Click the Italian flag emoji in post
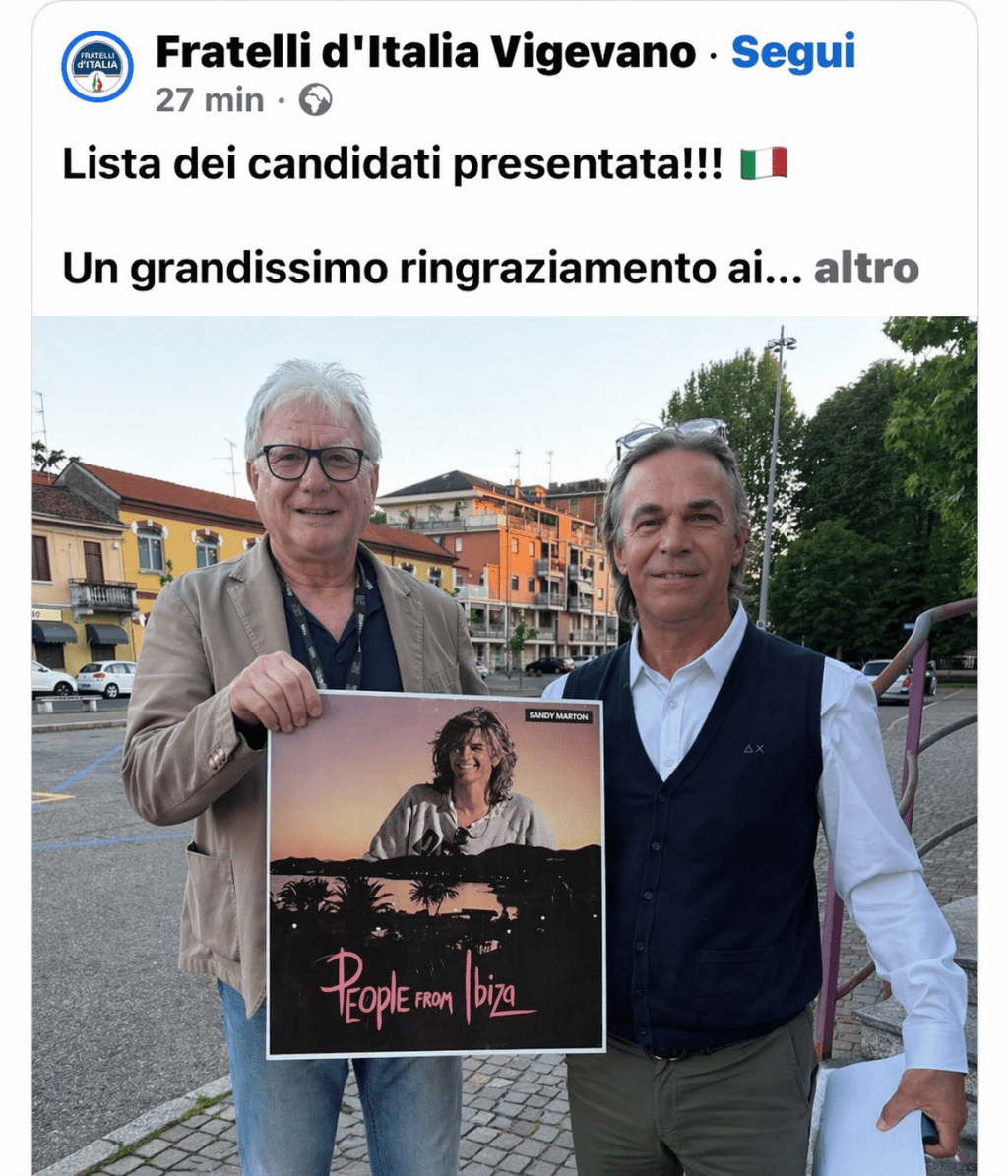 [764, 163]
